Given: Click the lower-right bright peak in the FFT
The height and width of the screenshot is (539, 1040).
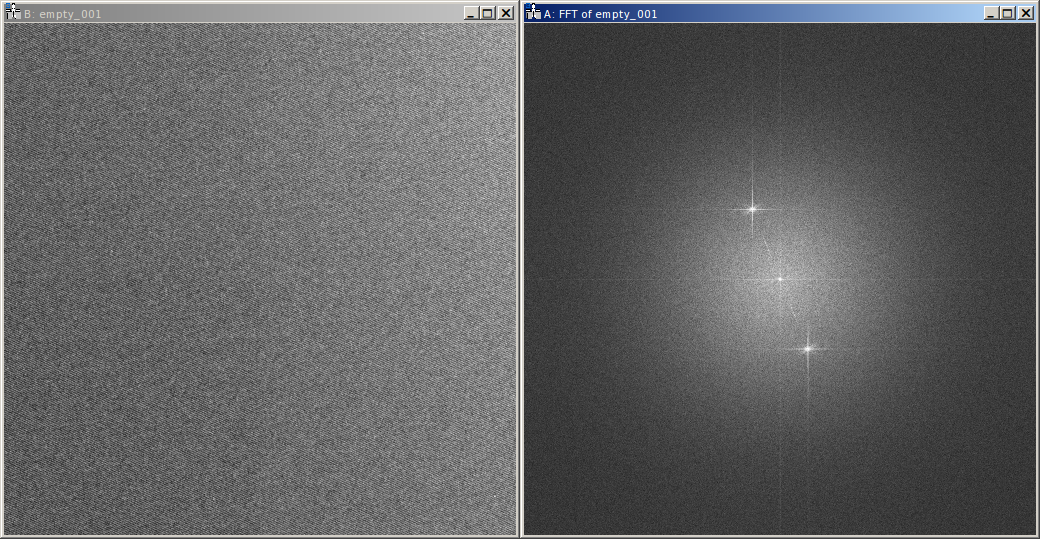Looking at the screenshot, I should point(808,349).
